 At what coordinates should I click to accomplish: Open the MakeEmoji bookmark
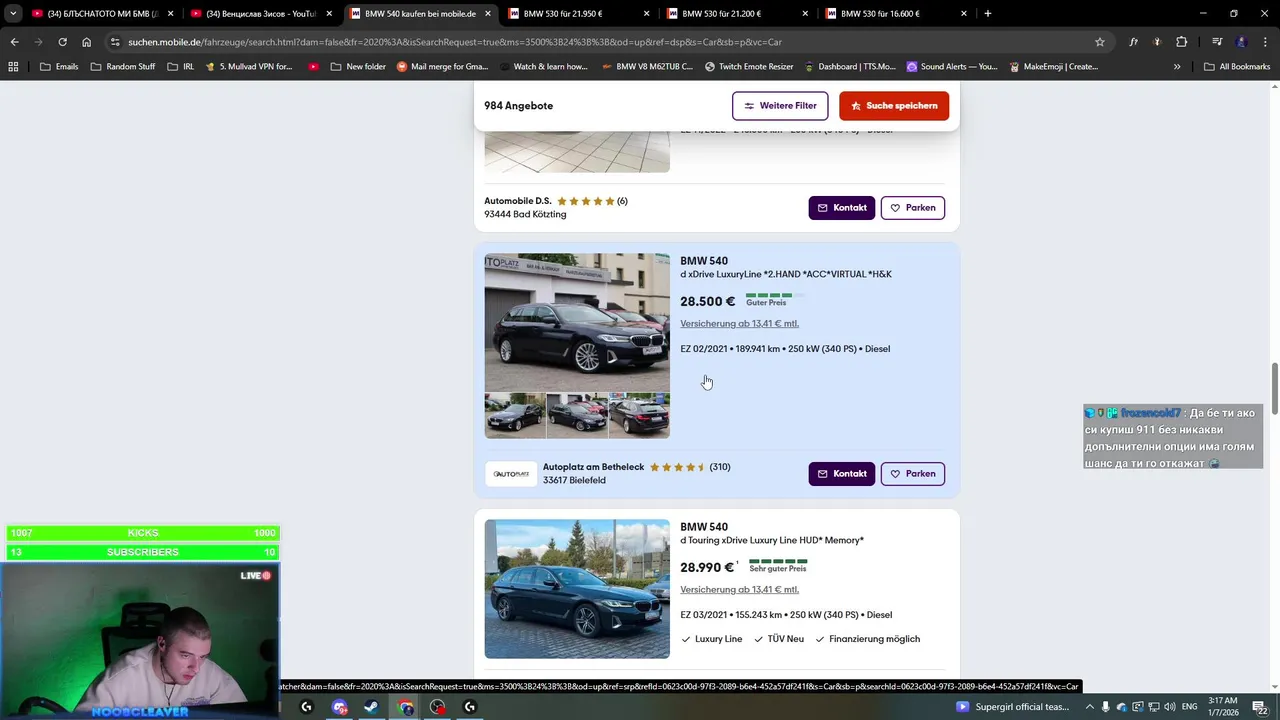pyautogui.click(x=1053, y=67)
